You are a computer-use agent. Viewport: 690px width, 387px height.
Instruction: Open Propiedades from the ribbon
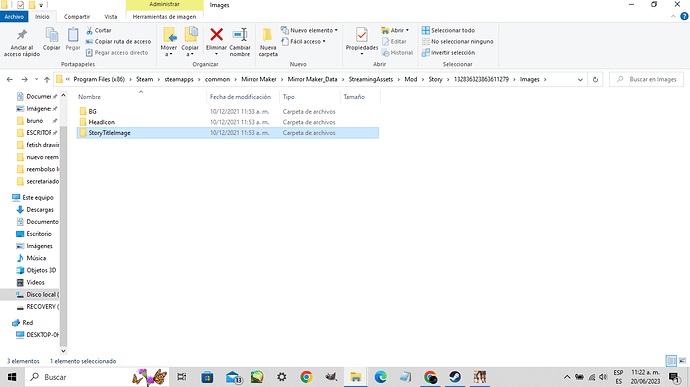coord(362,35)
